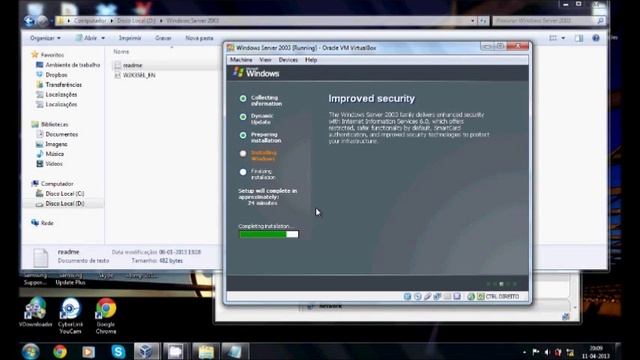Click the Explorer forward arrow button
Viewport: 640px width, 360px height.
42,20
